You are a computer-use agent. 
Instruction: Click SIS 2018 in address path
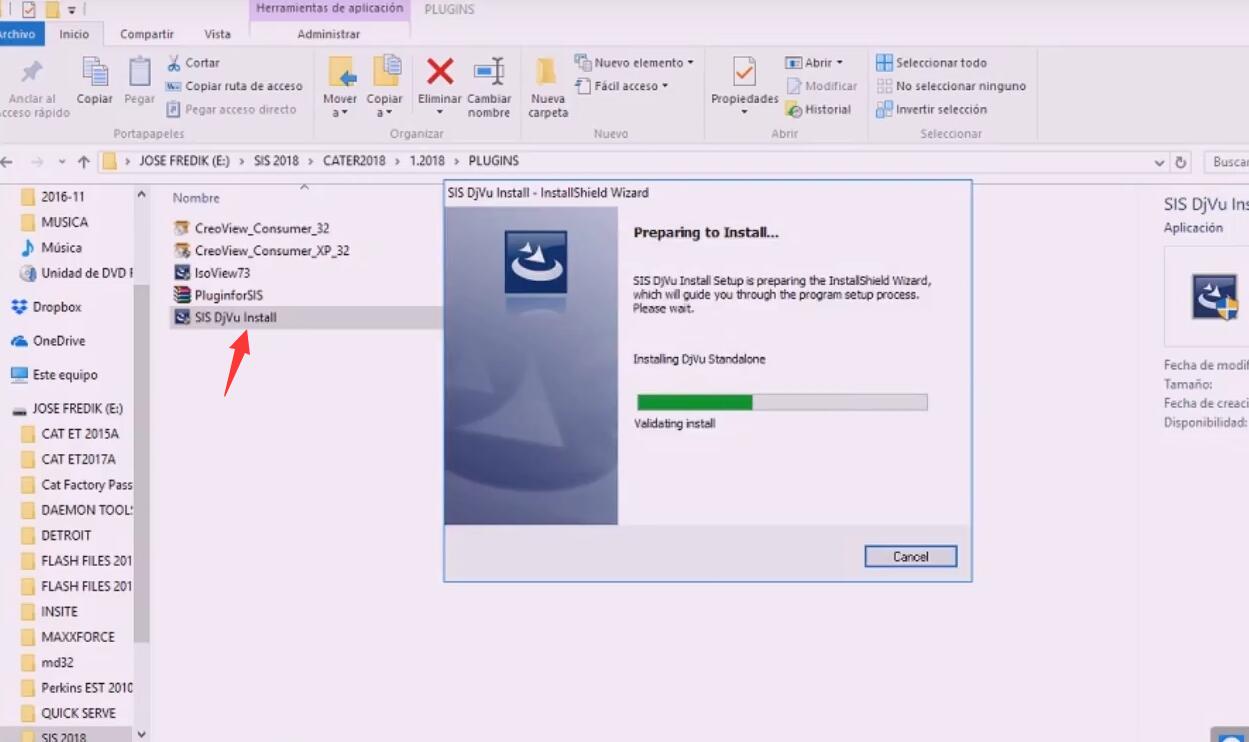pos(276,161)
